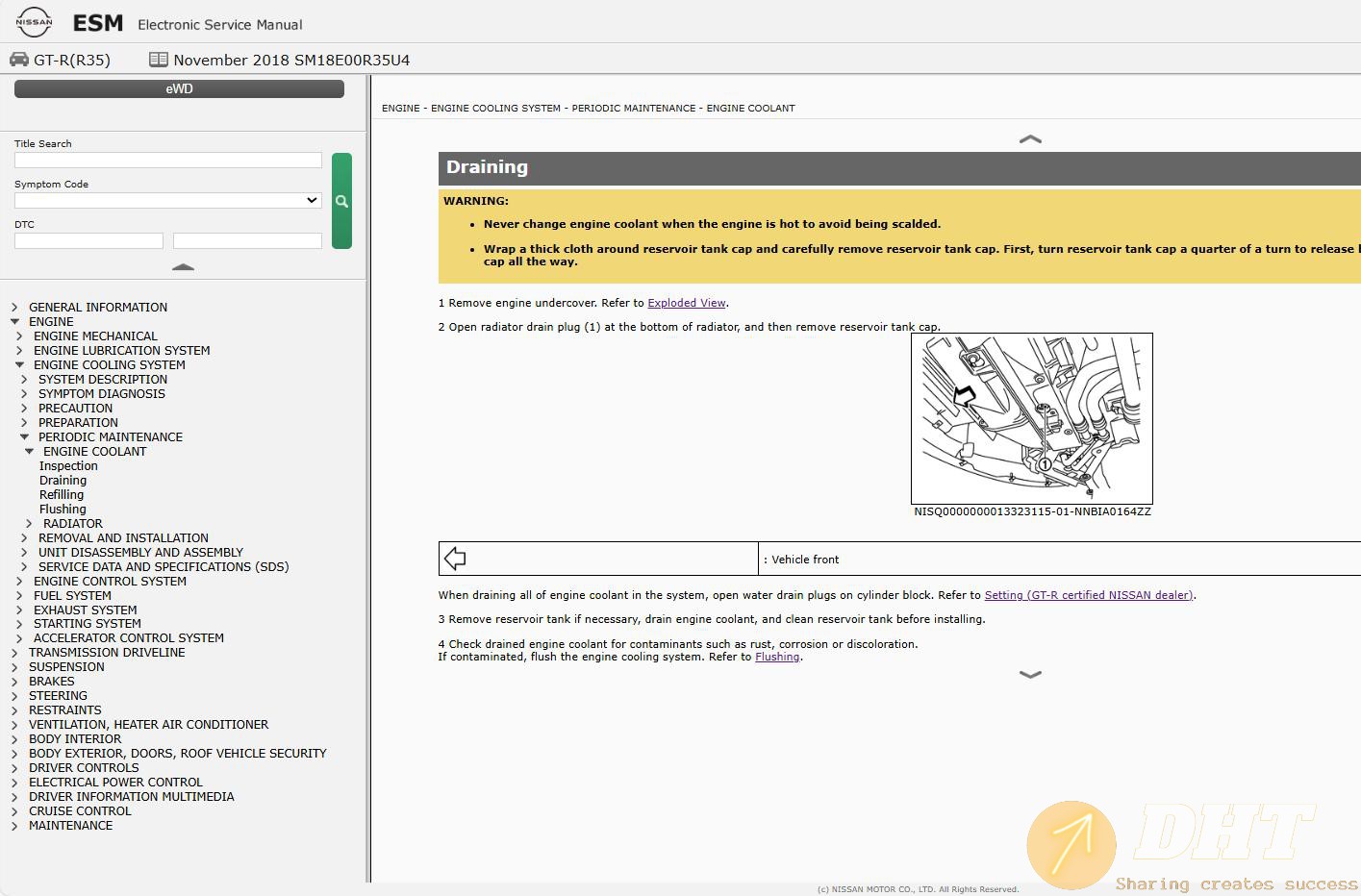Open TRANSMISSION DRIVELINE section

click(x=107, y=653)
